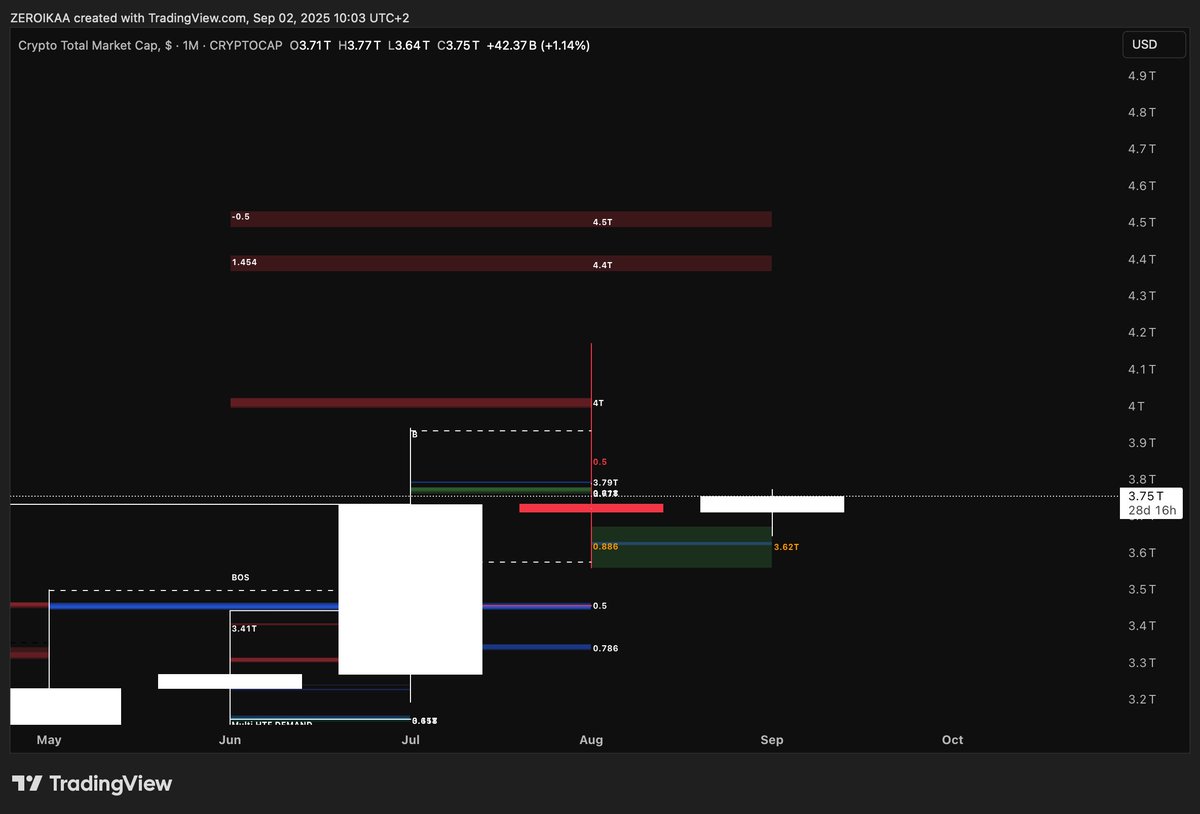Click the BOS dashed line label
The width and height of the screenshot is (1200, 814).
coord(242,578)
